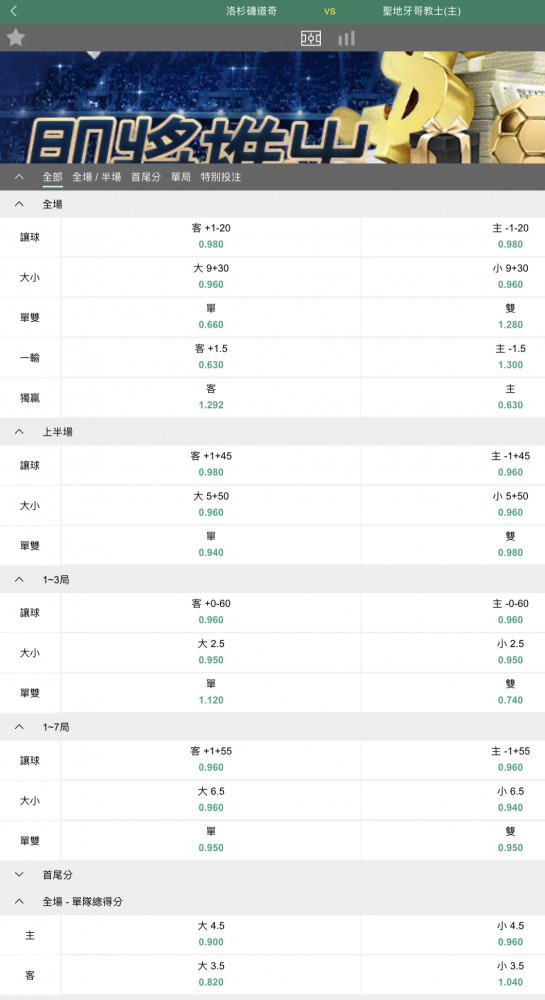Expand the 首尾分 section
545x1000 pixels.
[18, 875]
